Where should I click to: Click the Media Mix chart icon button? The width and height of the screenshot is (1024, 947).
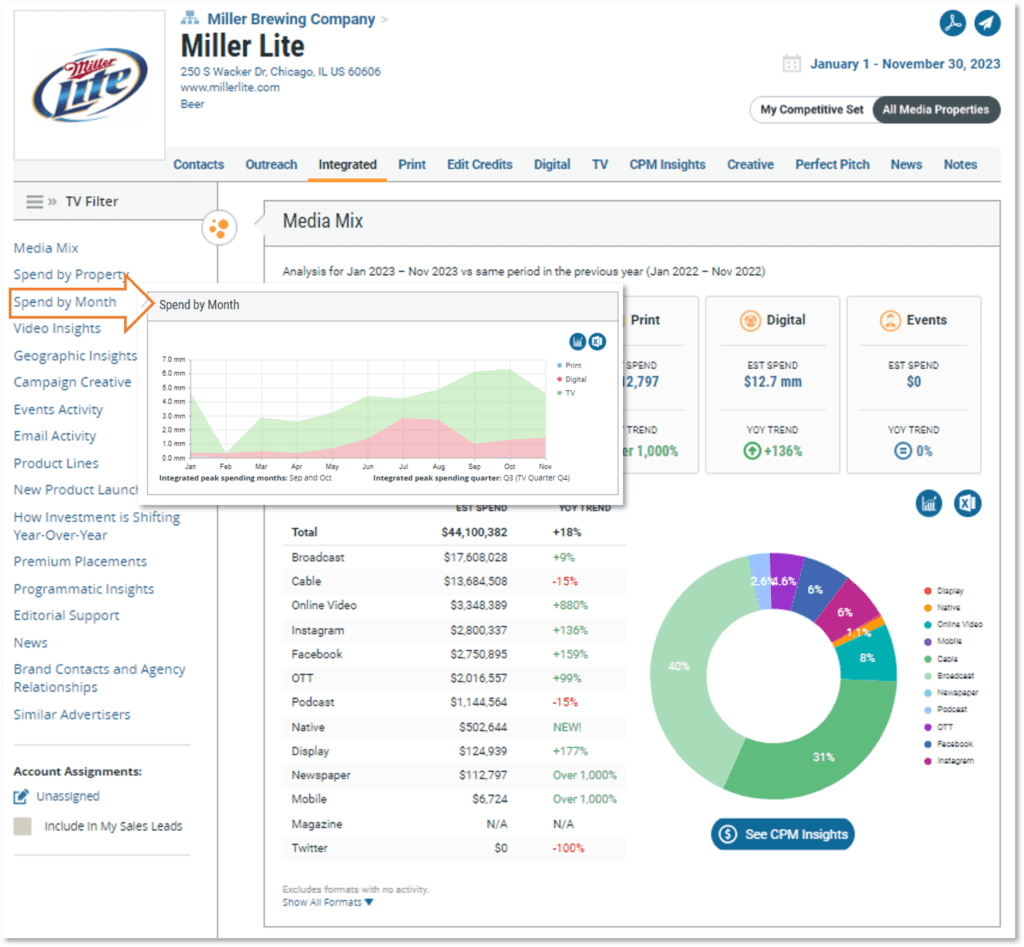click(x=928, y=504)
